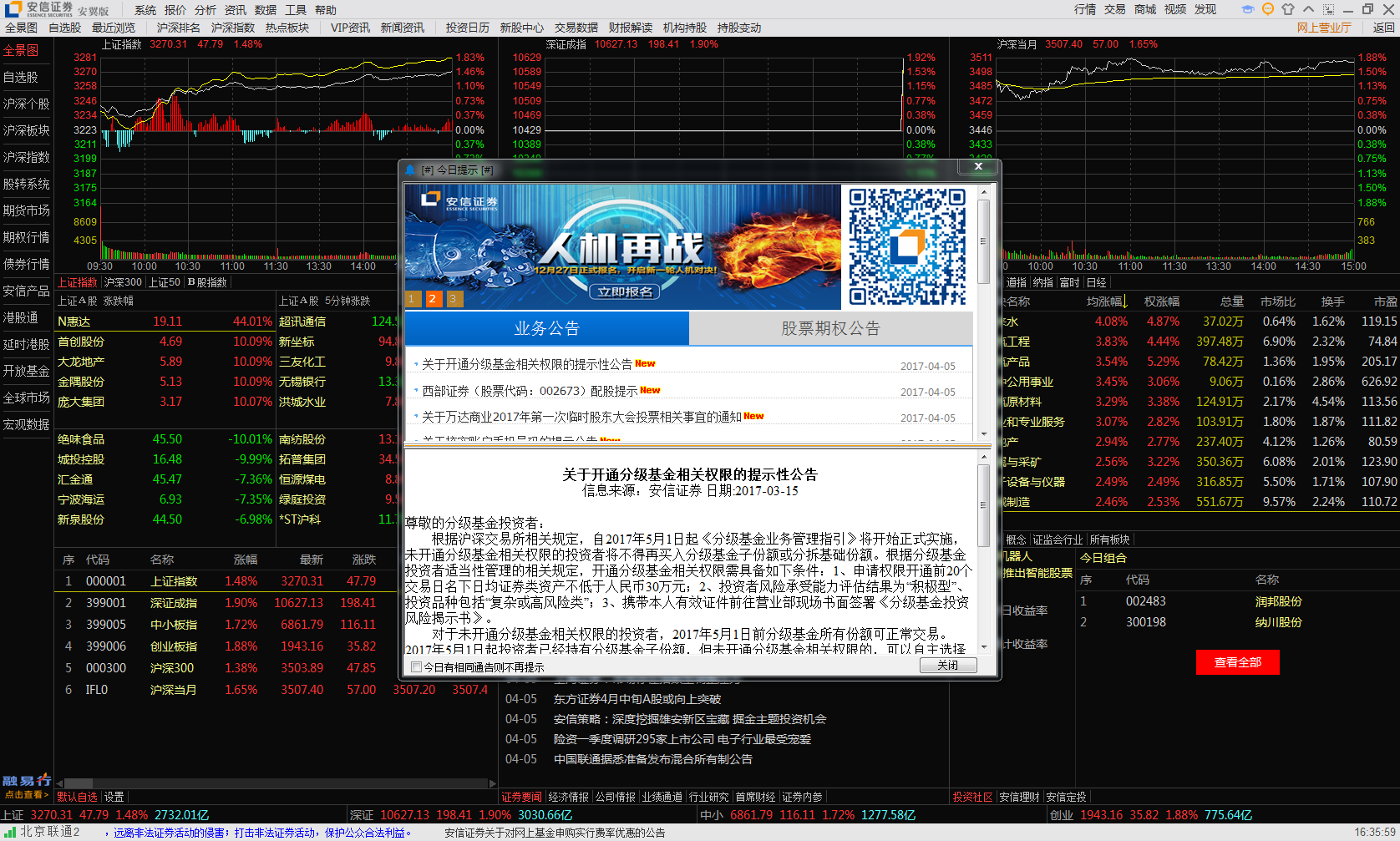Select banner slide number 2
Viewport: 1400px width, 841px height.
coord(433,298)
